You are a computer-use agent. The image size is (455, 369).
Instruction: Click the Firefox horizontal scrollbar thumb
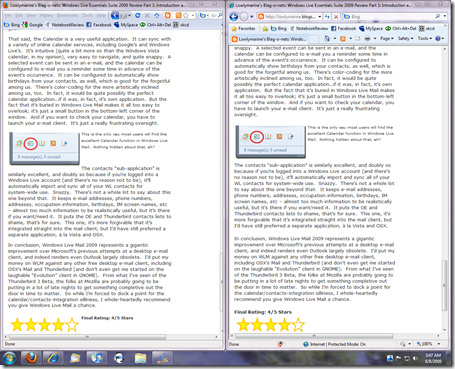[87, 337]
